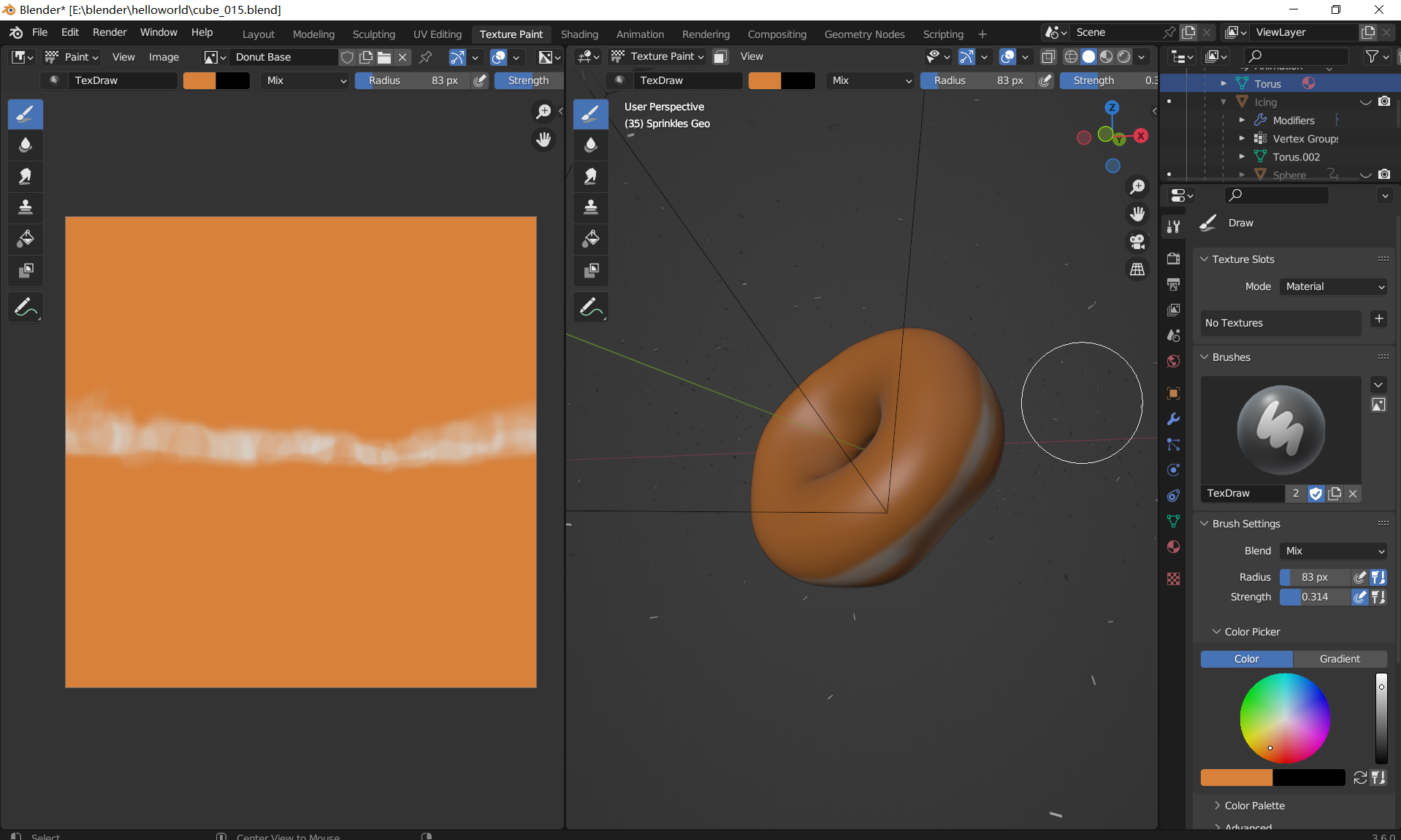Switch to the Geometry Nodes workspace tab
This screenshot has height=840, width=1401.
click(x=864, y=34)
